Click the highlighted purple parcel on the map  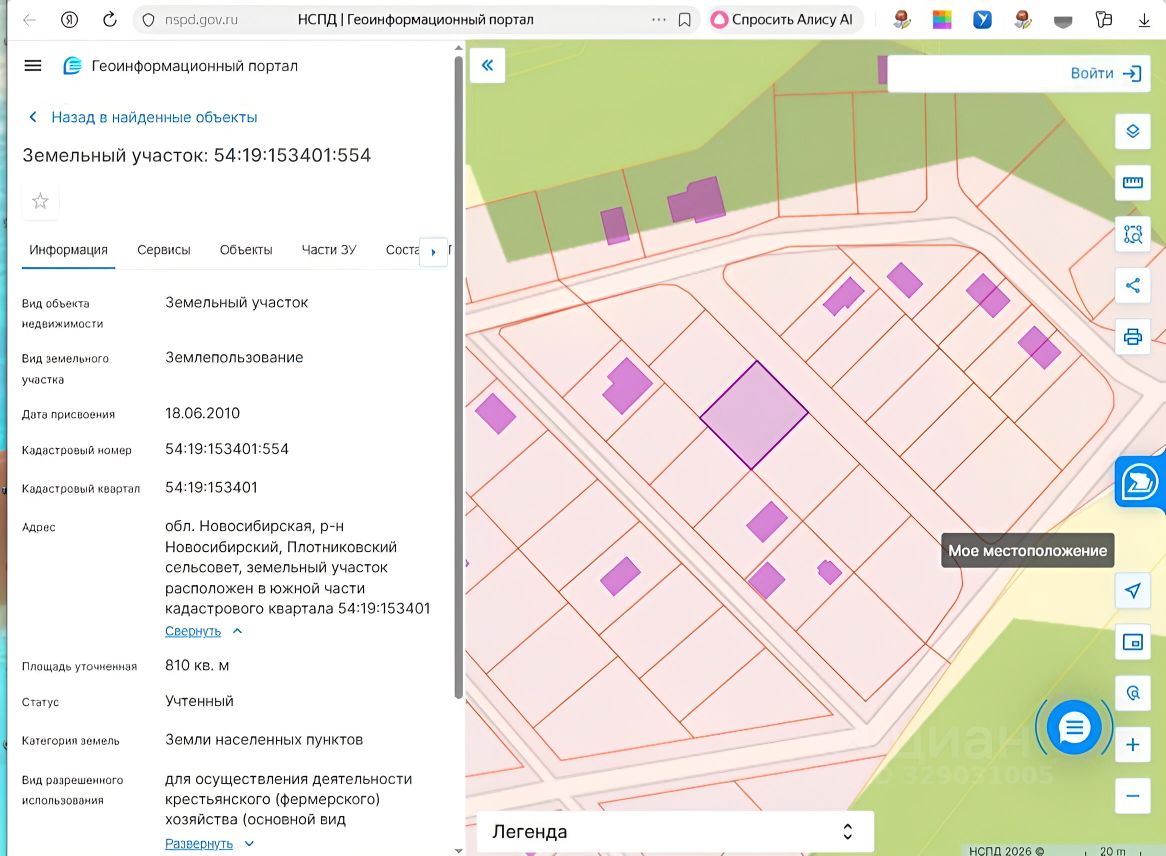click(754, 415)
